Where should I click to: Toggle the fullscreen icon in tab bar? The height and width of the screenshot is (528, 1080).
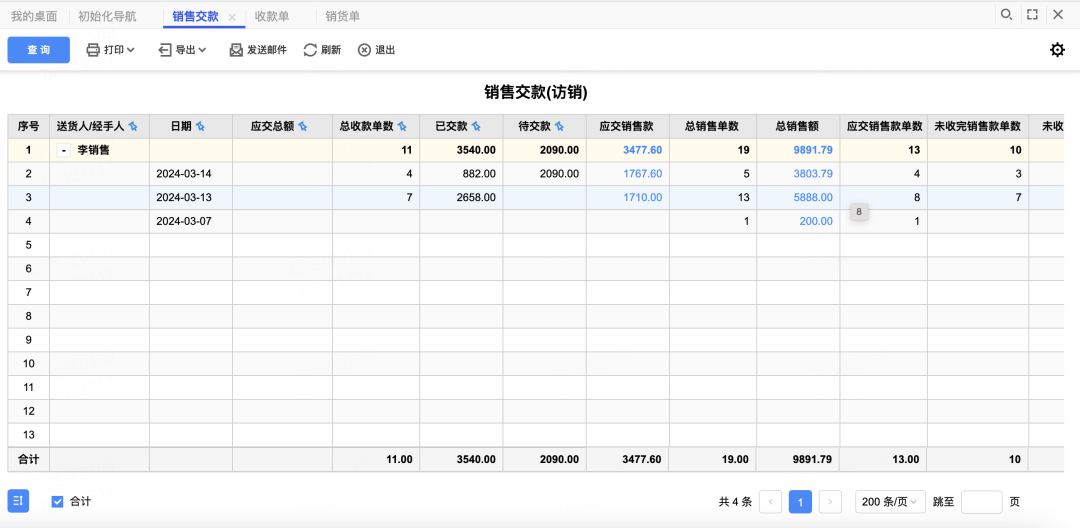click(1032, 14)
